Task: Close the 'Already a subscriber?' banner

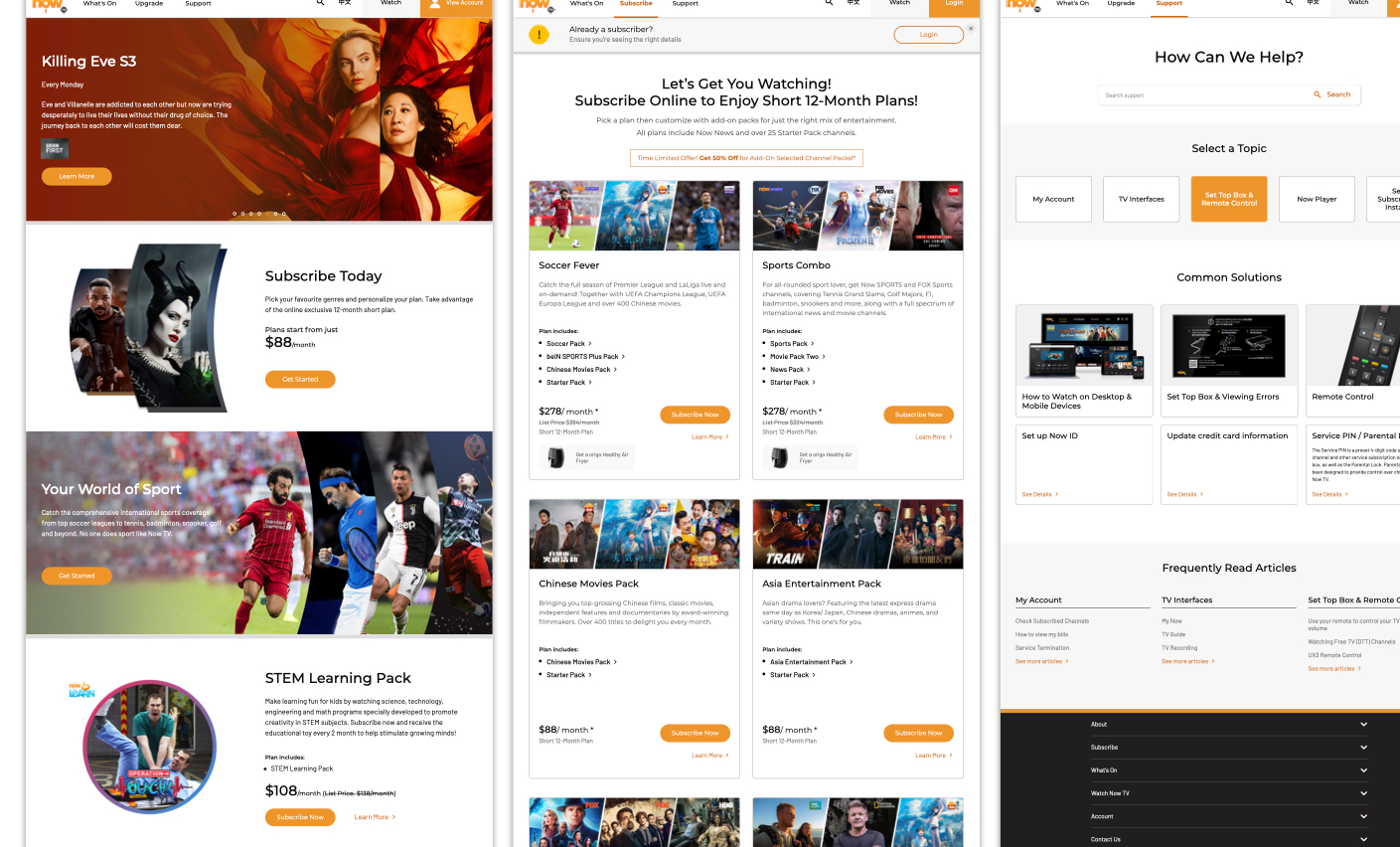Action: coord(971,28)
